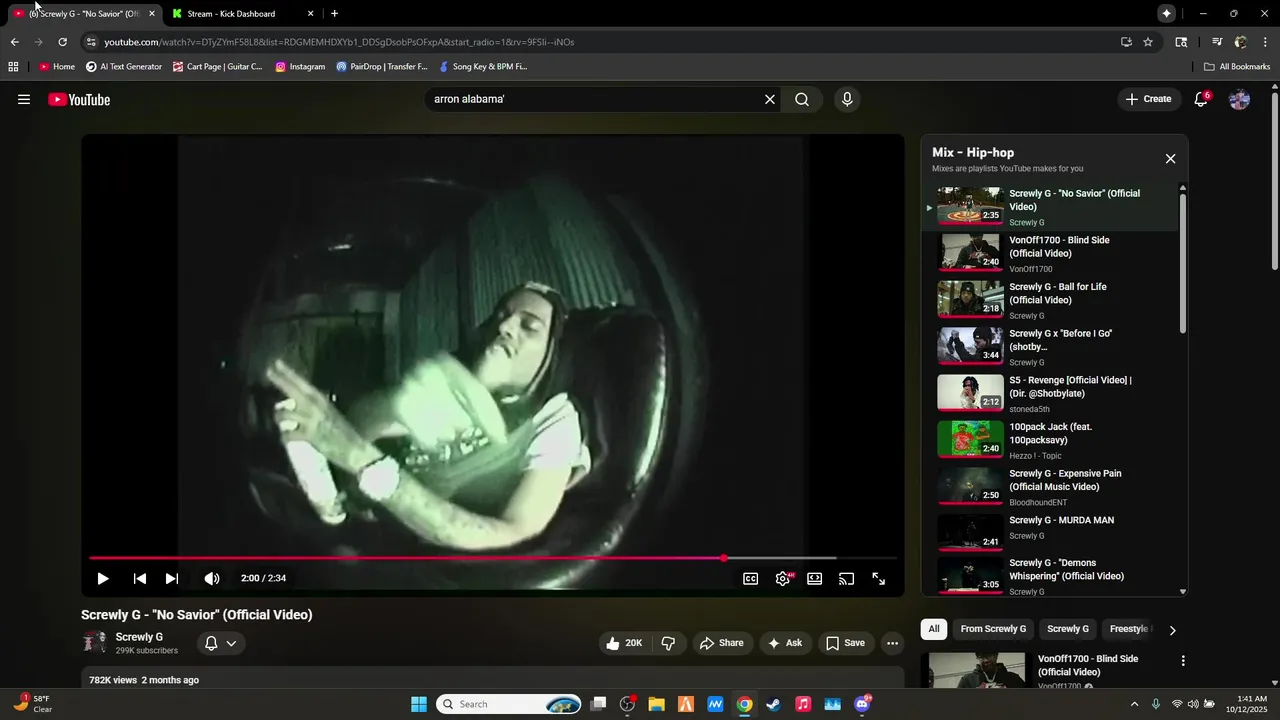Viewport: 1280px width, 720px height.
Task: Click the video progress bar
Action: 493,558
